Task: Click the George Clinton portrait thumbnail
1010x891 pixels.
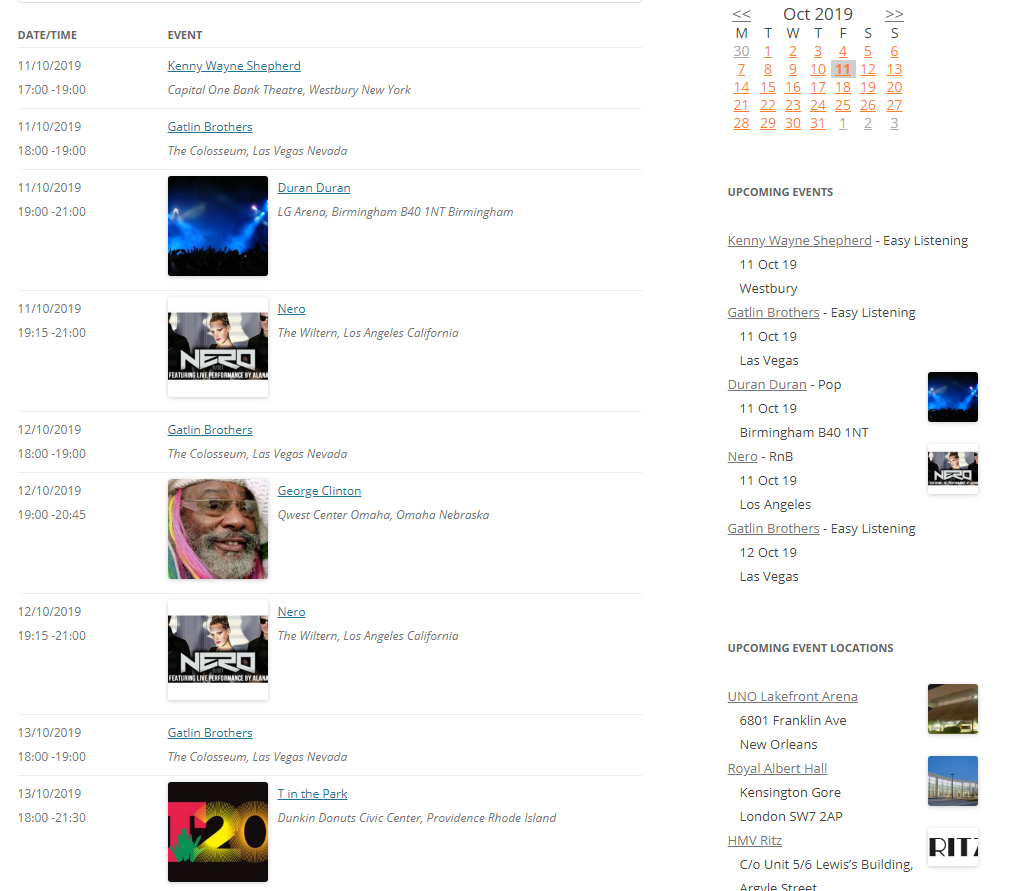Action: tap(218, 529)
